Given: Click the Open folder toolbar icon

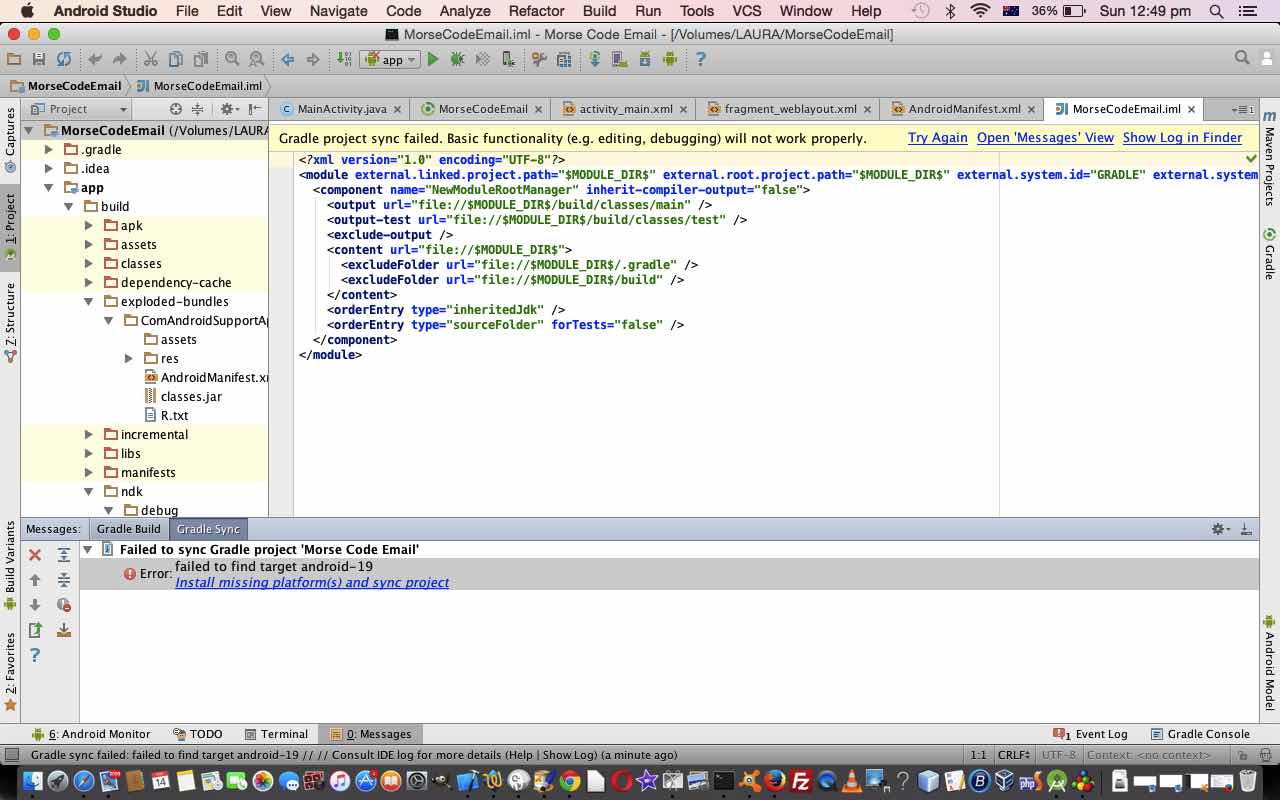Looking at the screenshot, I should click(14, 60).
